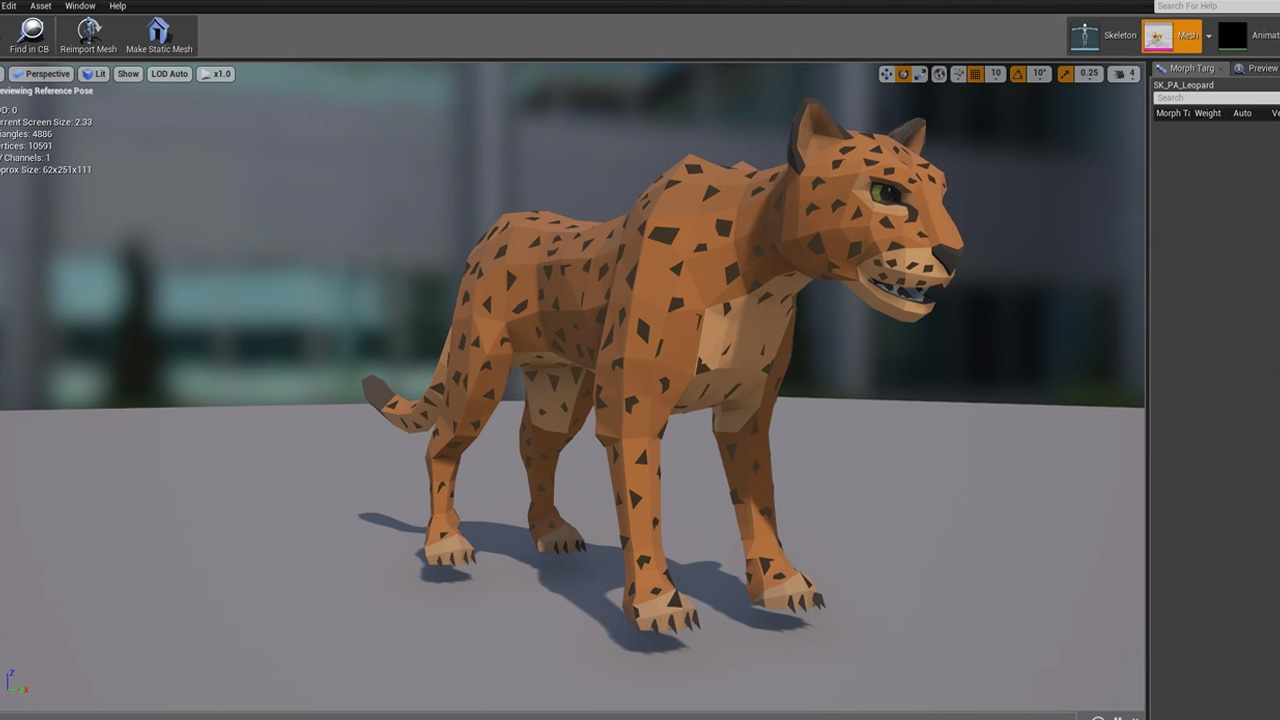Open the grid snap size dropdown
Viewport: 1280px width, 720px height.
click(x=996, y=74)
